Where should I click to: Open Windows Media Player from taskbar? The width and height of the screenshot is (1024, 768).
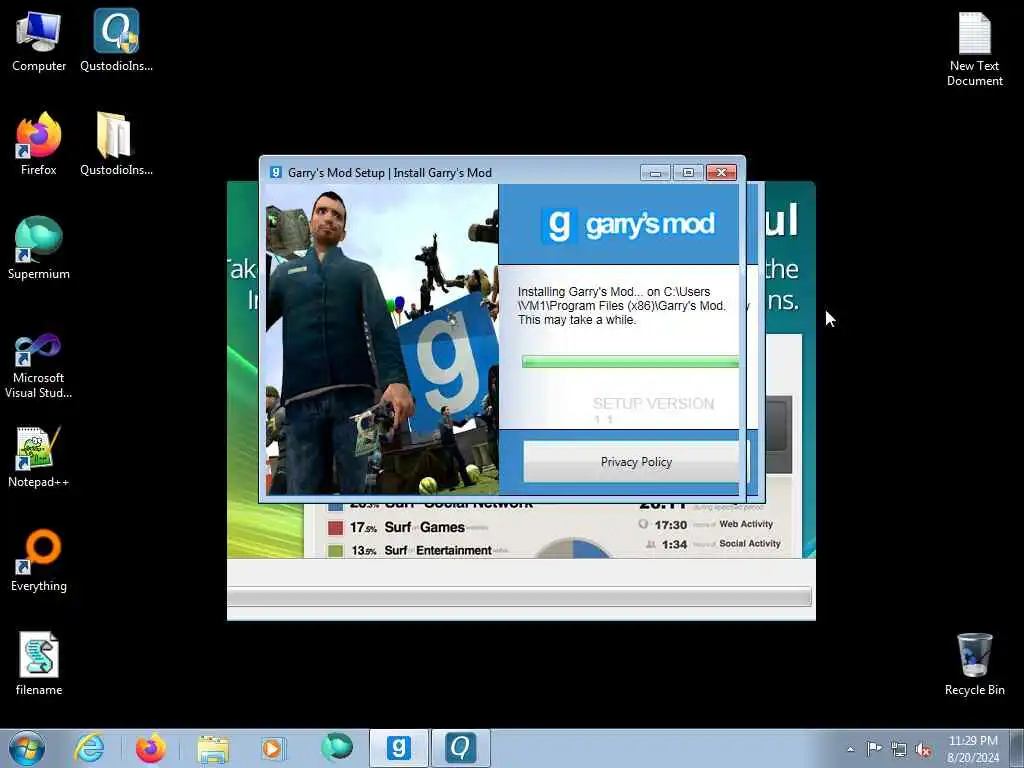click(x=273, y=748)
